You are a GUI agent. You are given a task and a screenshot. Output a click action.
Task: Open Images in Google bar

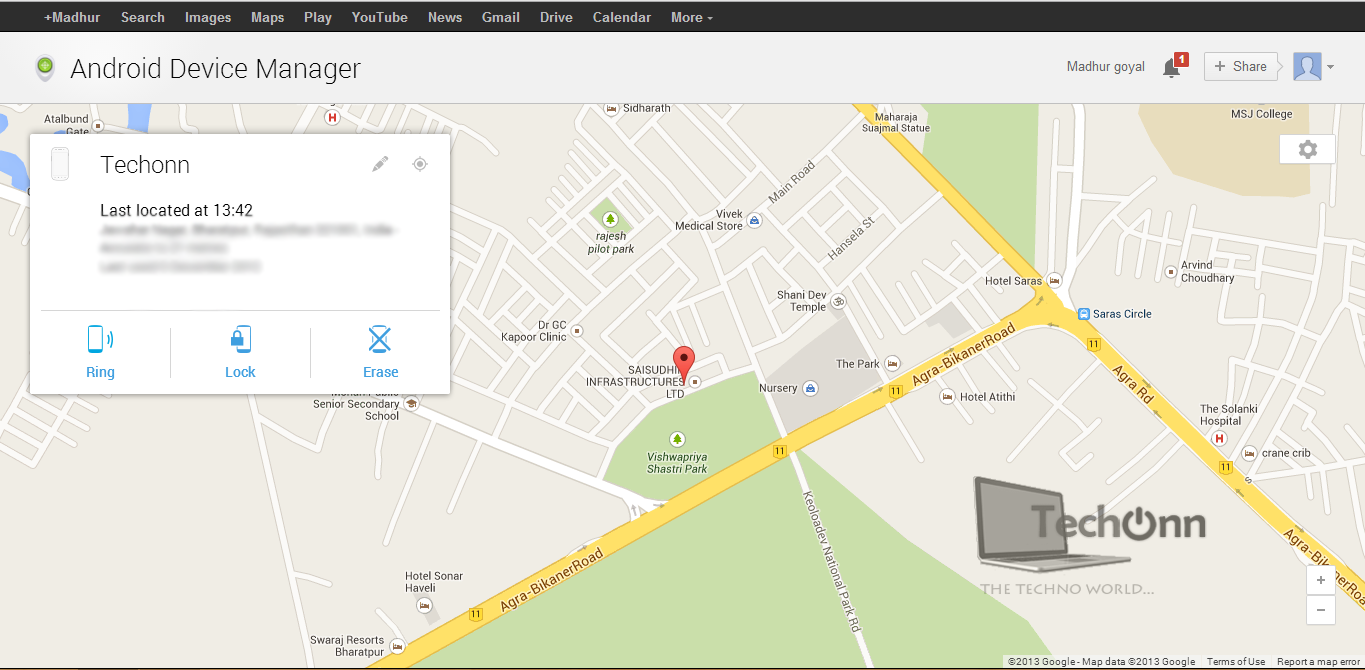[x=208, y=17]
